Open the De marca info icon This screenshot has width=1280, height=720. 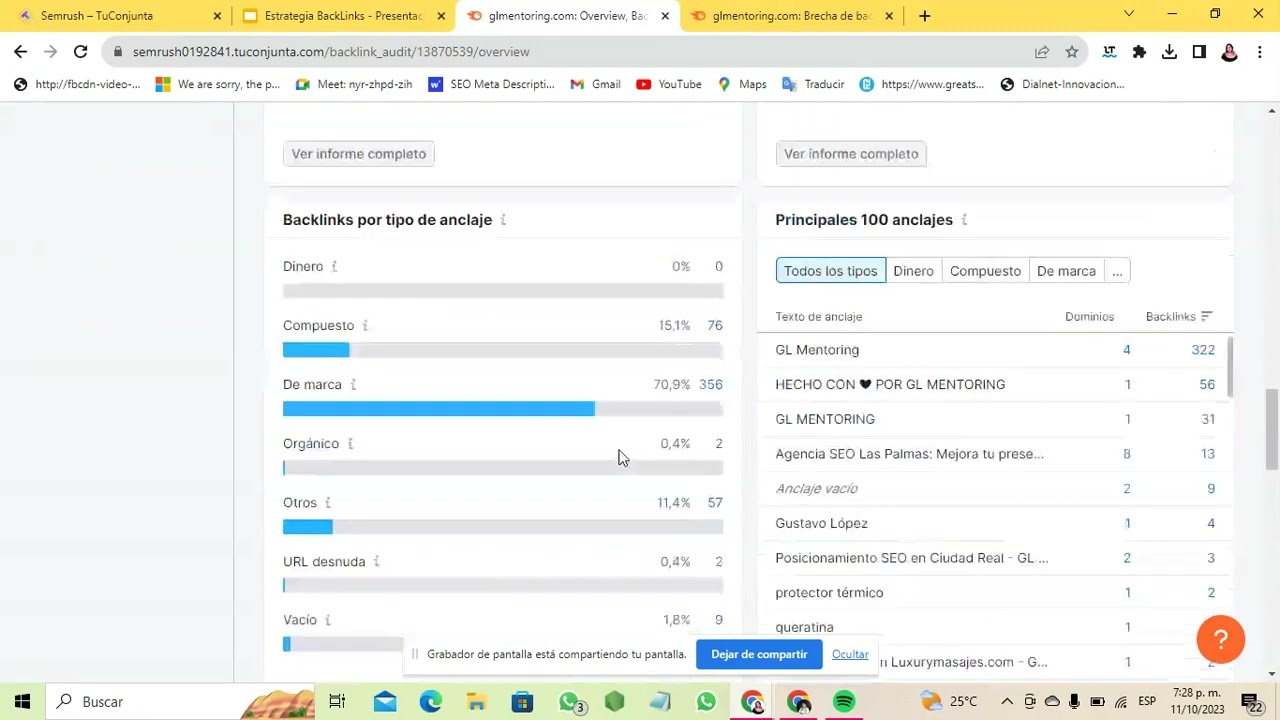pyautogui.click(x=353, y=385)
